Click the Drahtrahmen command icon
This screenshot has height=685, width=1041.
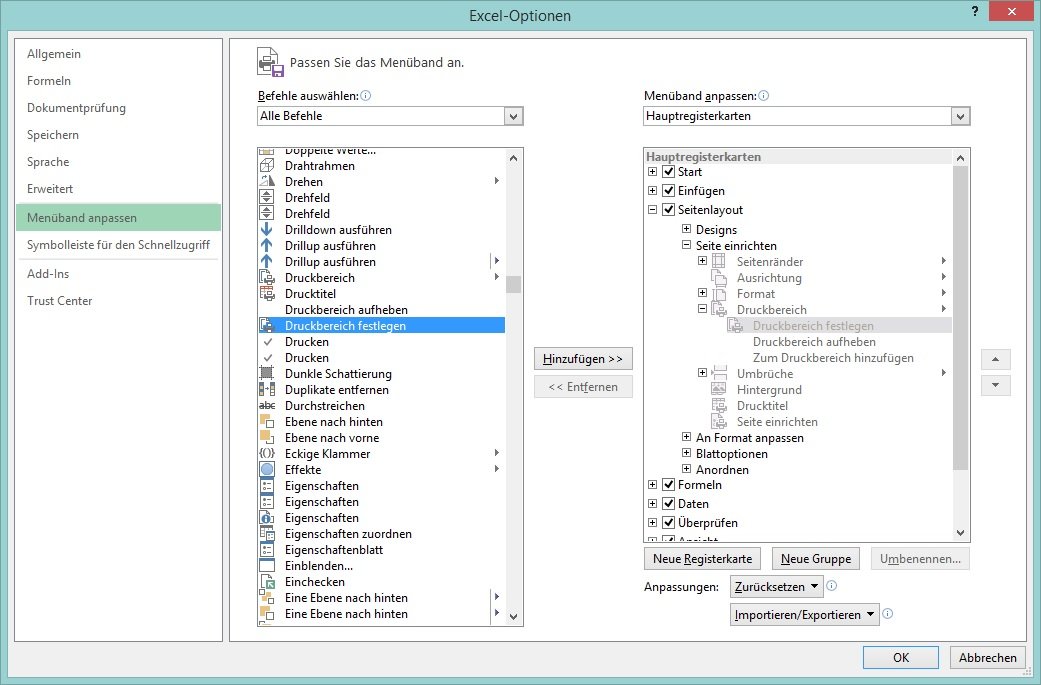[267, 166]
